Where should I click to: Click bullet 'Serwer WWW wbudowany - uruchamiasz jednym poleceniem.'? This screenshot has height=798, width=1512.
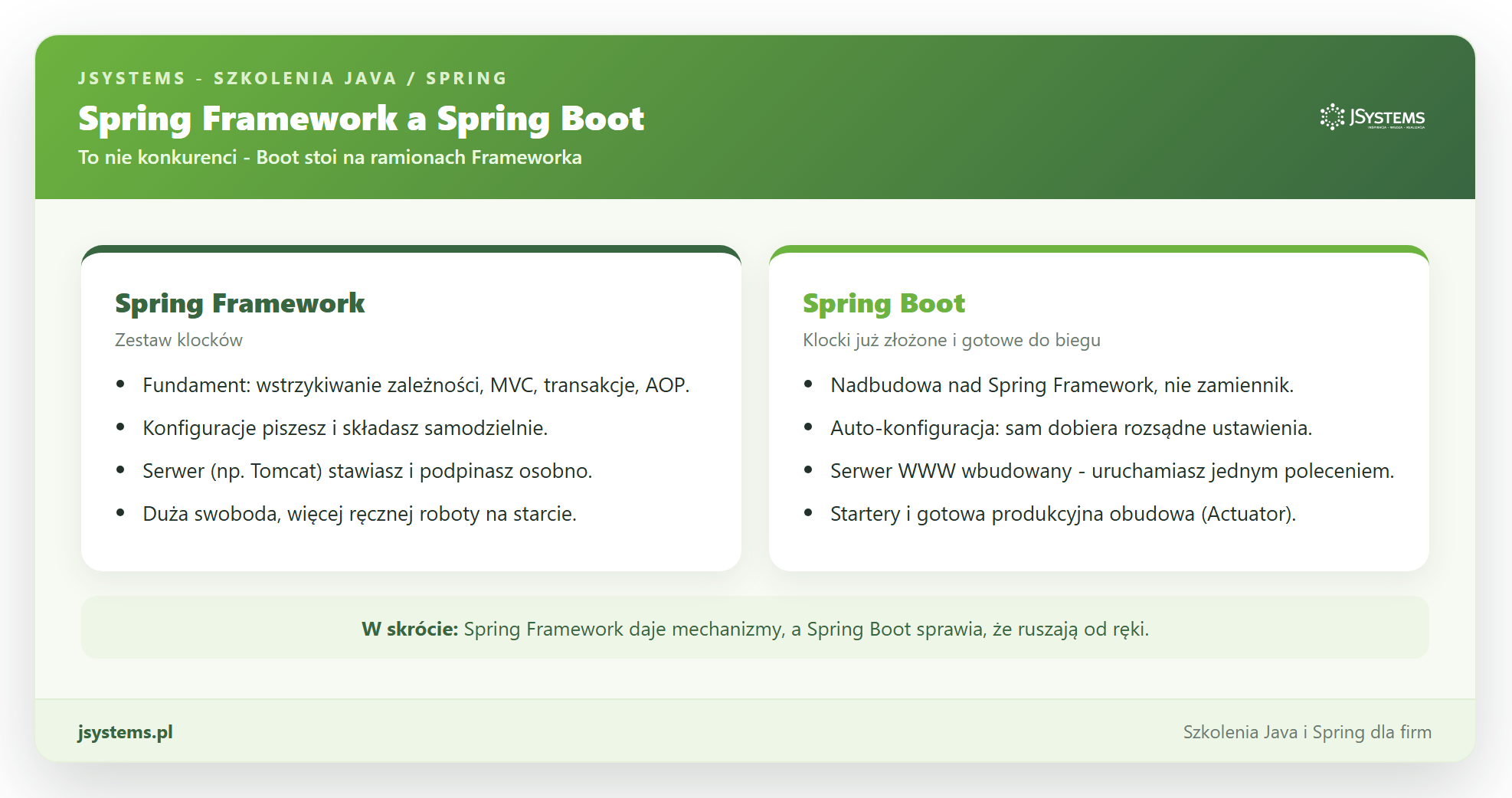[x=1112, y=471]
